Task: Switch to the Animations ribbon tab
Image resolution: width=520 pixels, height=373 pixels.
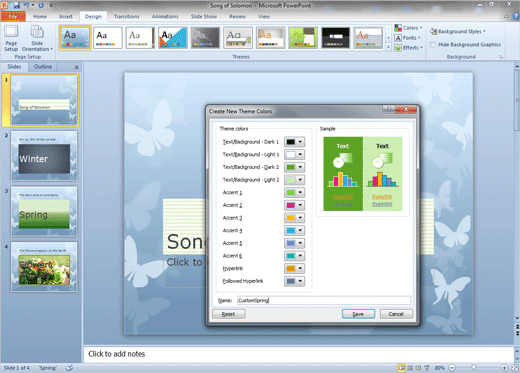Action: [x=165, y=16]
